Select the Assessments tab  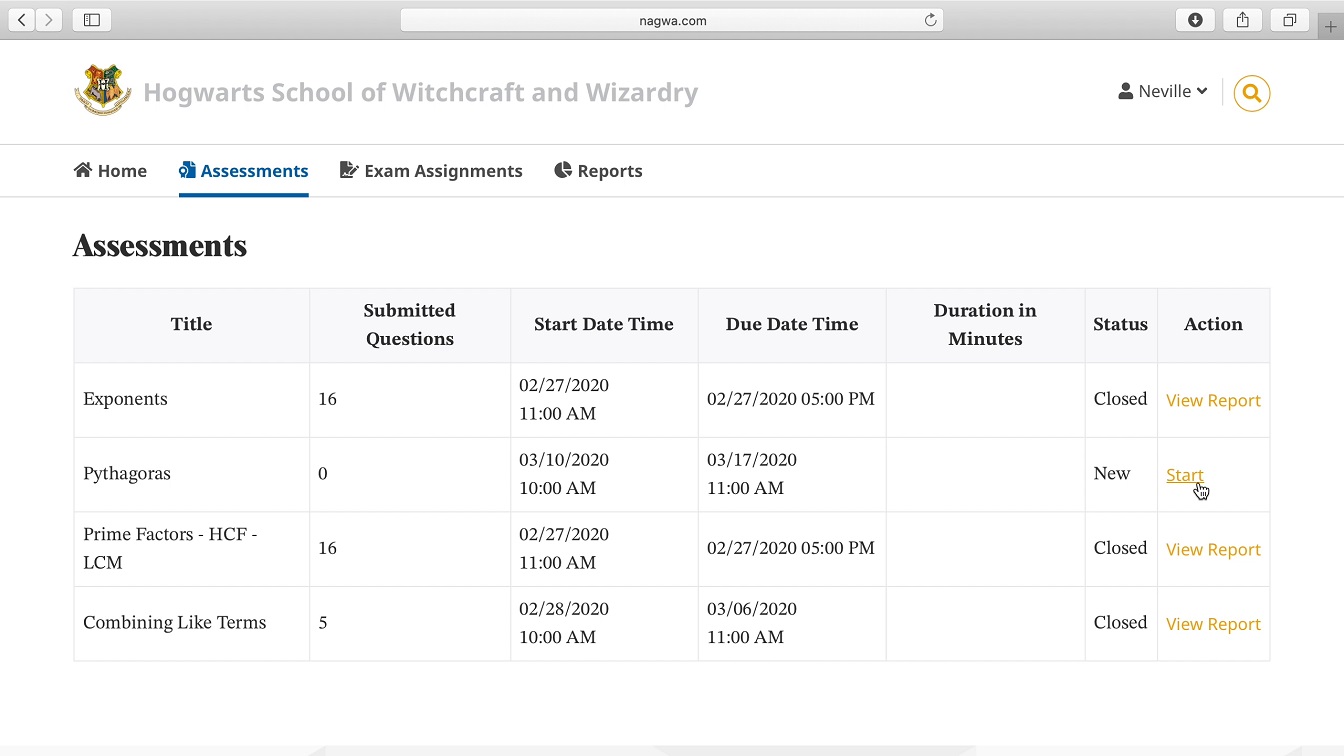244,171
